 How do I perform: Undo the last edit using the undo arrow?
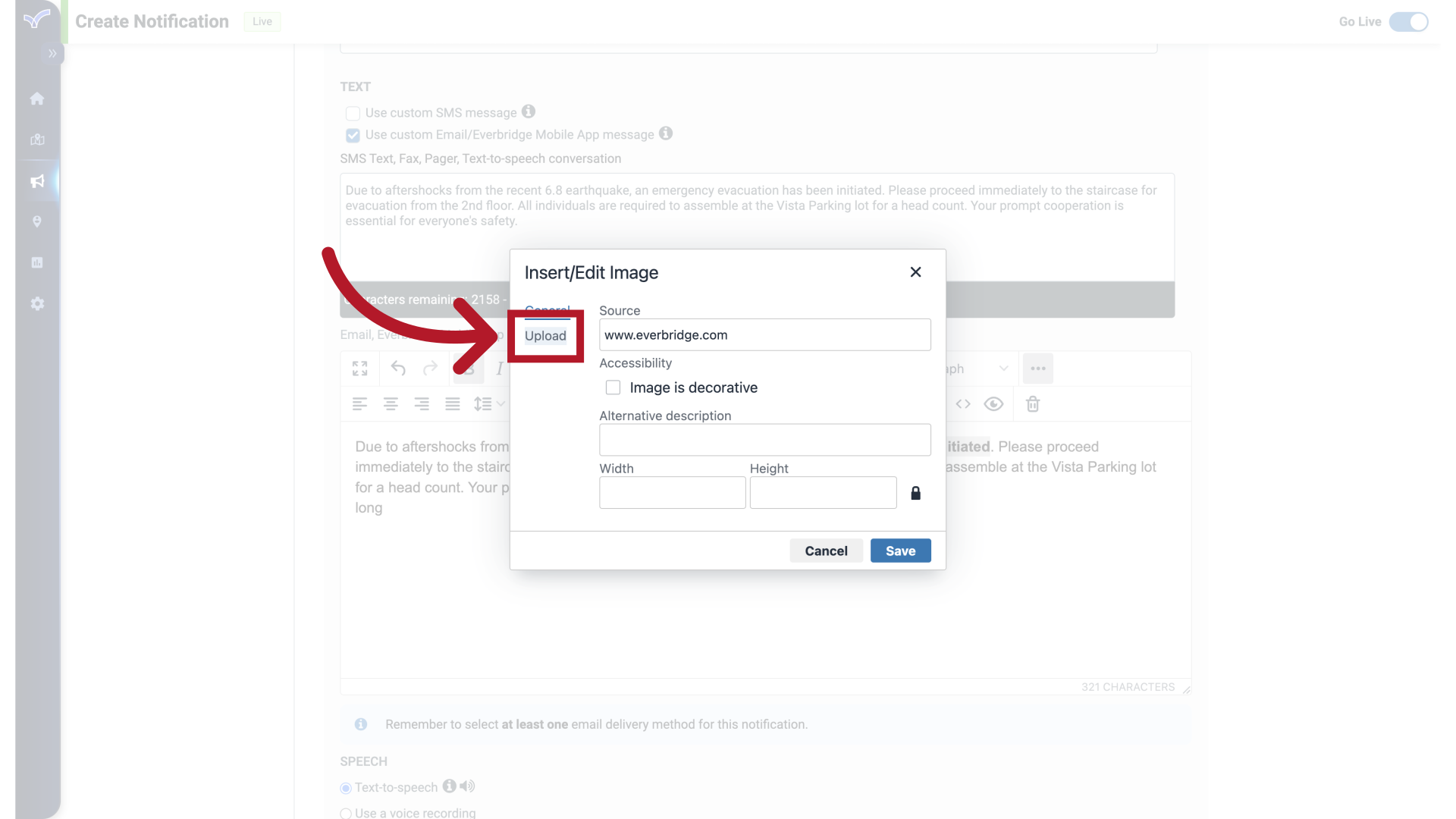point(398,369)
